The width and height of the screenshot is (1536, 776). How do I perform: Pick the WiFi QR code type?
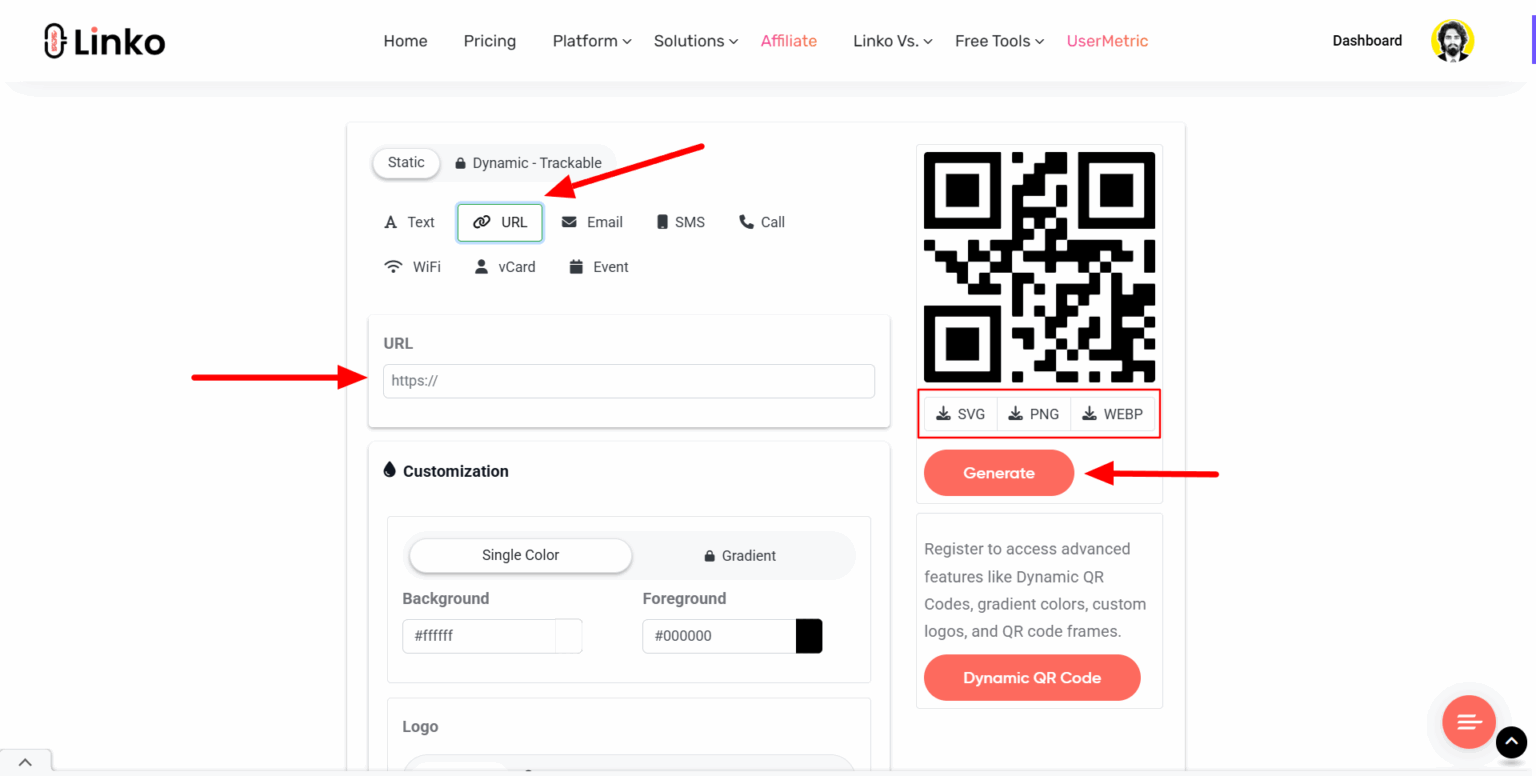point(412,266)
